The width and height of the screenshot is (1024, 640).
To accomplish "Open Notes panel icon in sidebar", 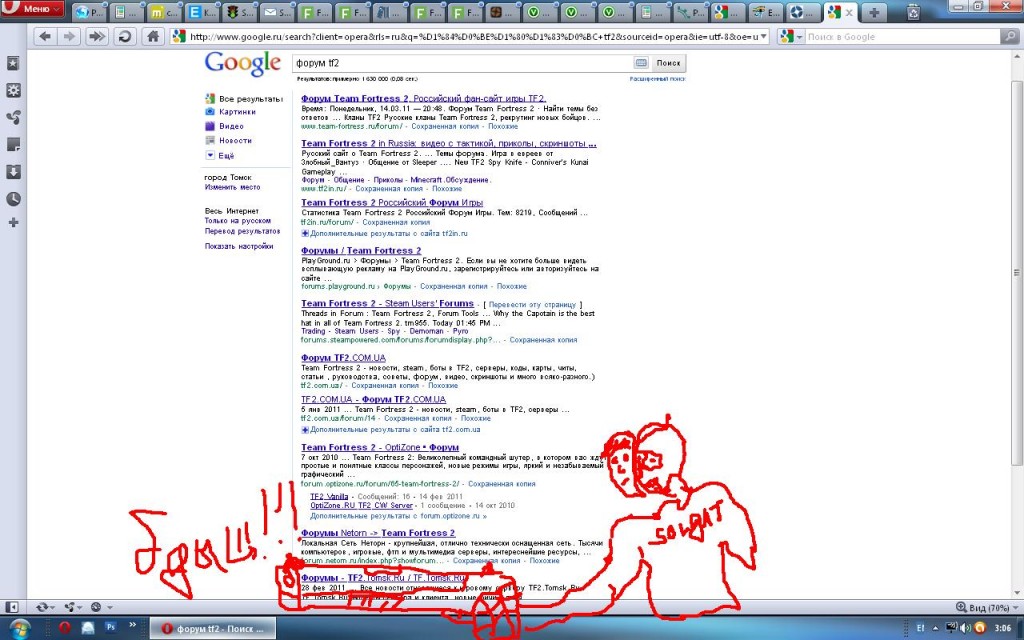I will pos(13,144).
